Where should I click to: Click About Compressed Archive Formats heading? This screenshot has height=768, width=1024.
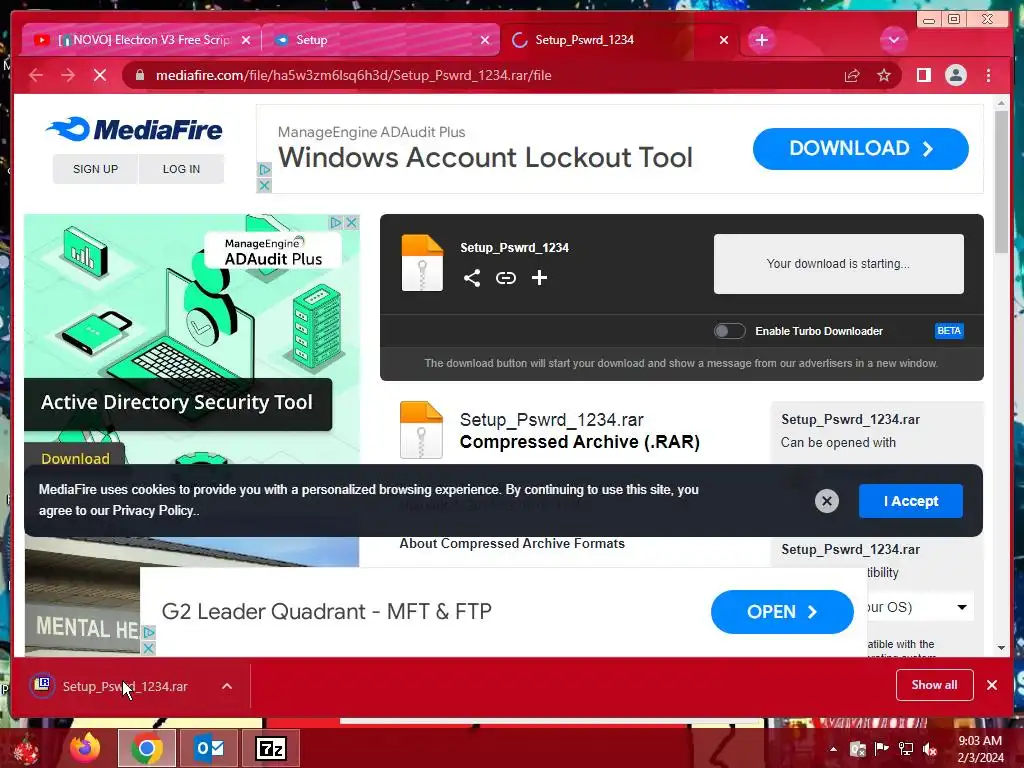(x=512, y=543)
